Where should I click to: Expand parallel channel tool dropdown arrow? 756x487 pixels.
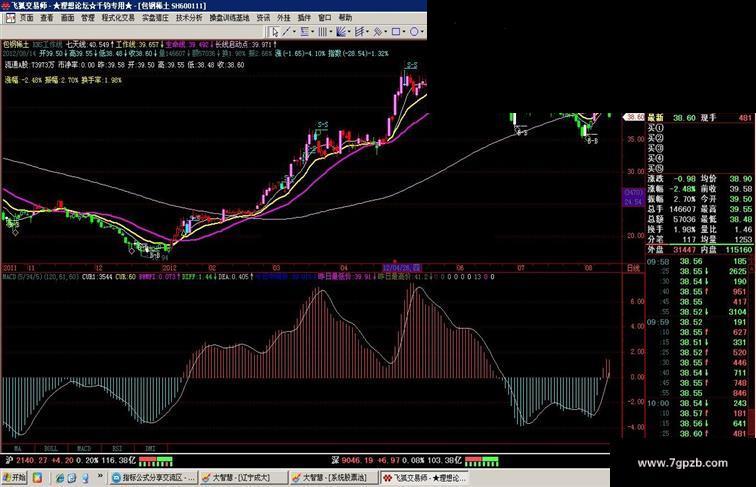point(367,31)
